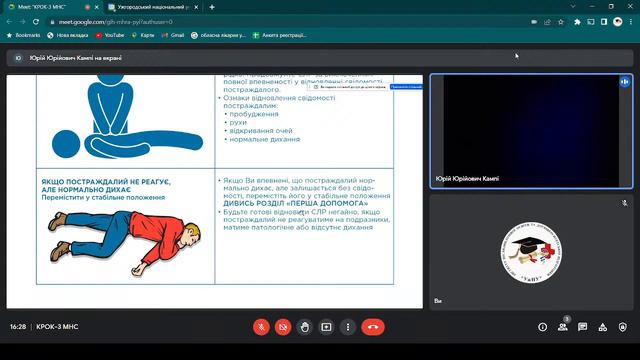
Task: Restore down the Chrome window
Action: (x=611, y=7)
